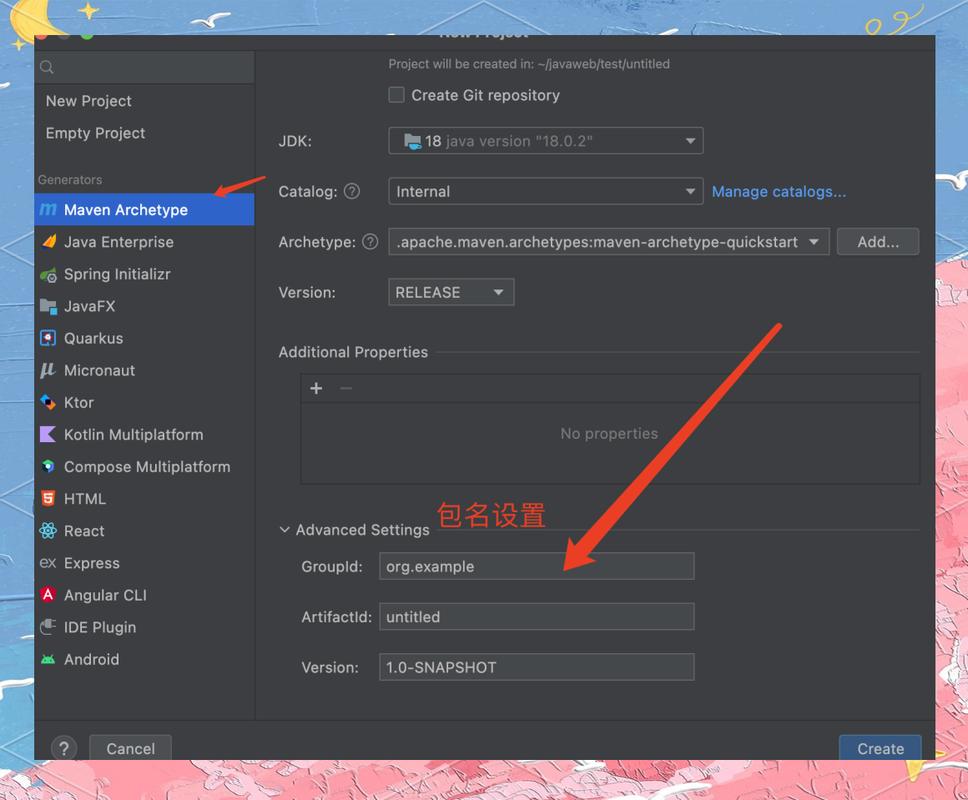
Task: Click the Micronaut generator icon
Action: click(x=48, y=370)
